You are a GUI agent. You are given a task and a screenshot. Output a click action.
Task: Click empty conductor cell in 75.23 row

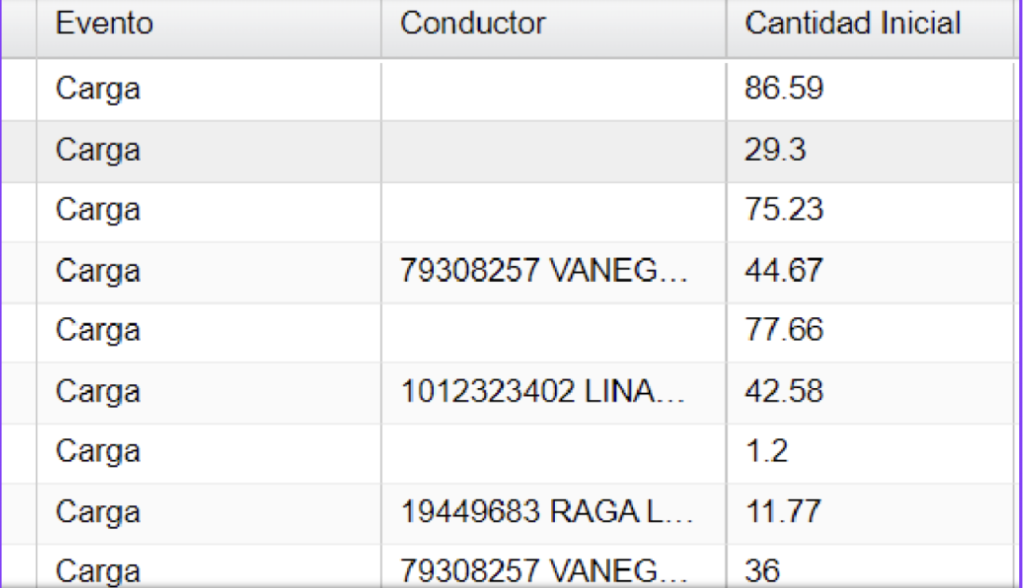coord(554,212)
